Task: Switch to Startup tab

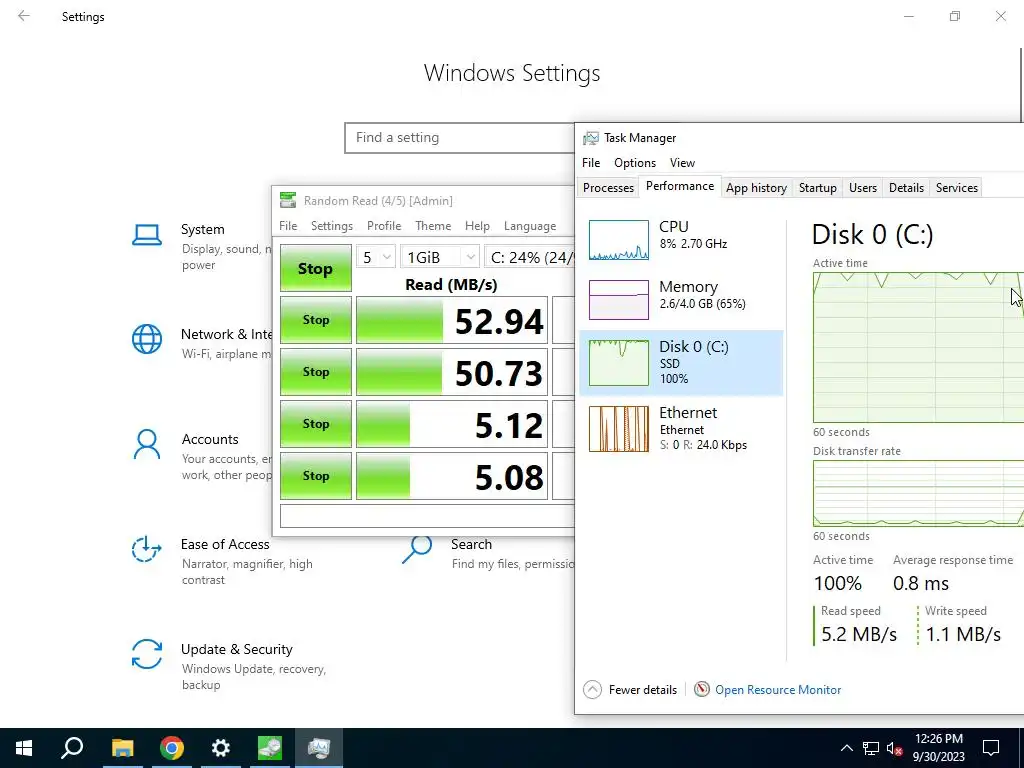Action: [x=818, y=187]
